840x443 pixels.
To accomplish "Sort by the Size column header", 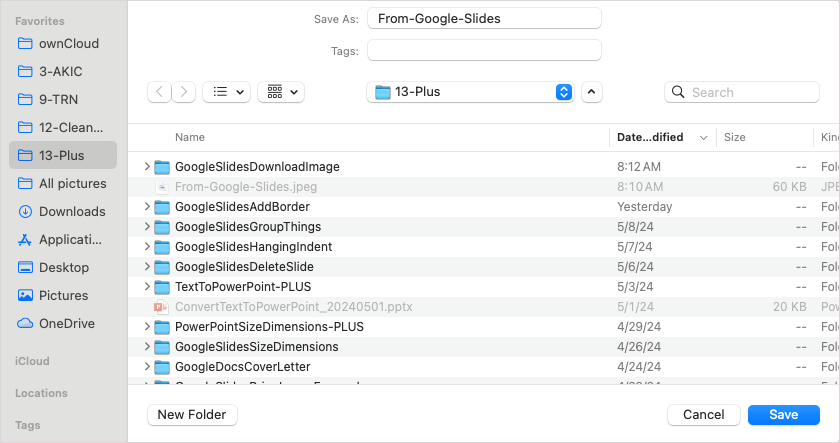I will (x=734, y=137).
